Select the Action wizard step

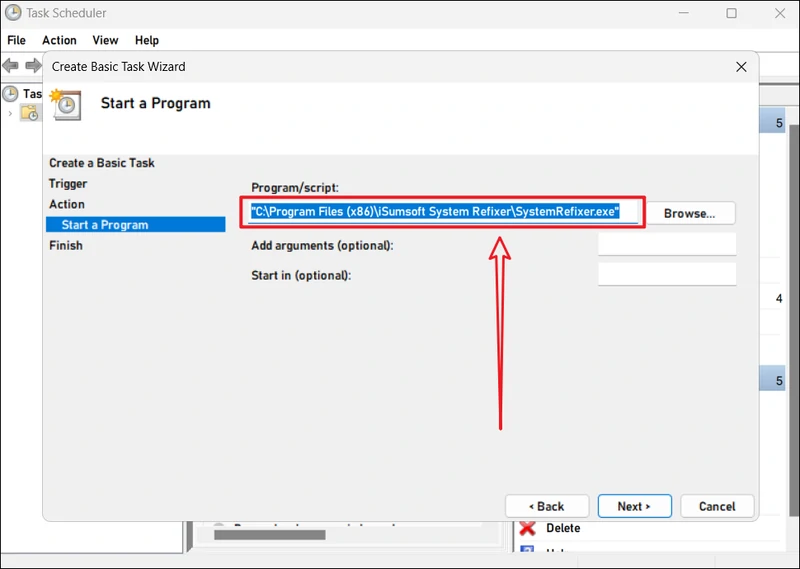tap(67, 204)
